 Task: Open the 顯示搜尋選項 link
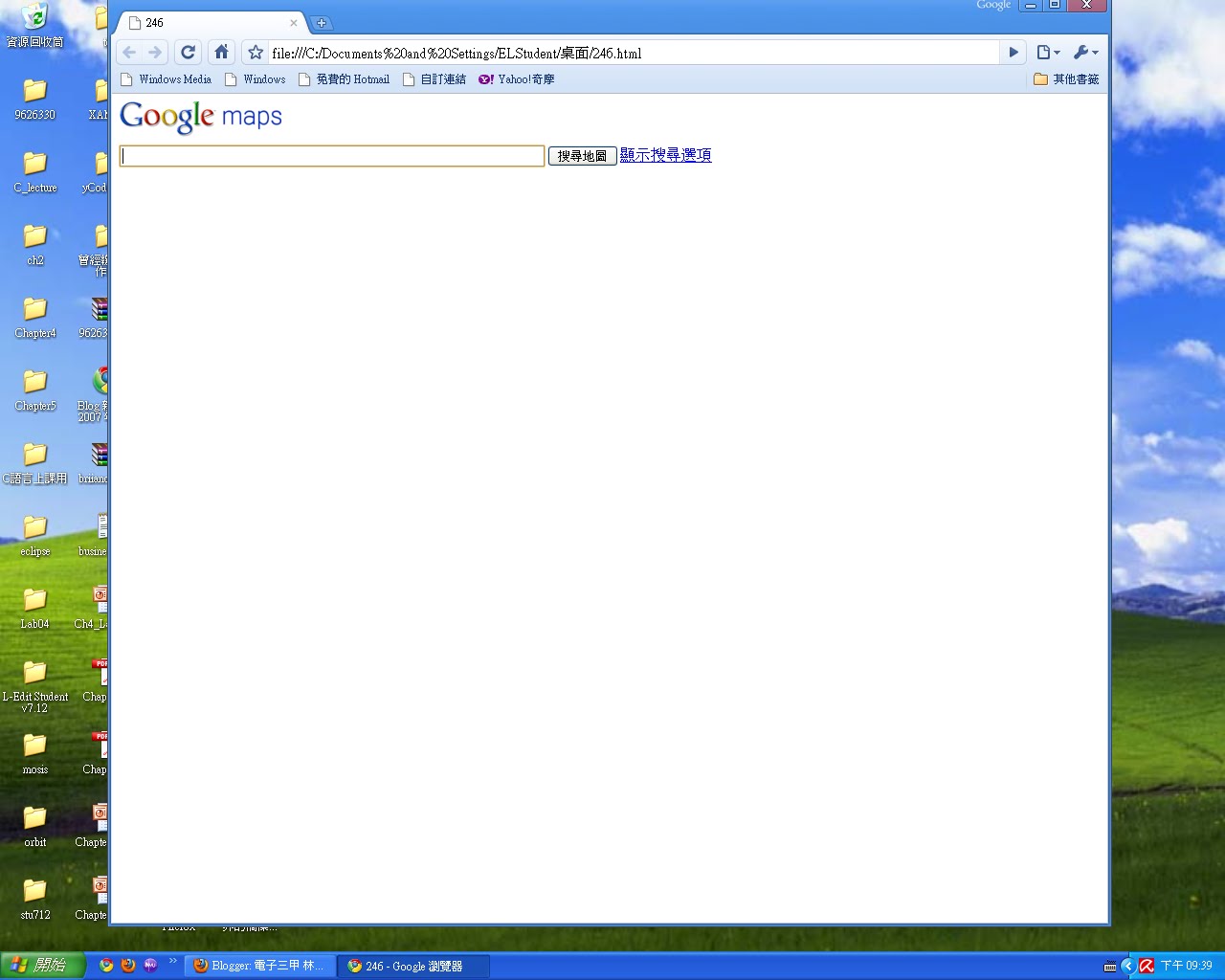tap(665, 155)
